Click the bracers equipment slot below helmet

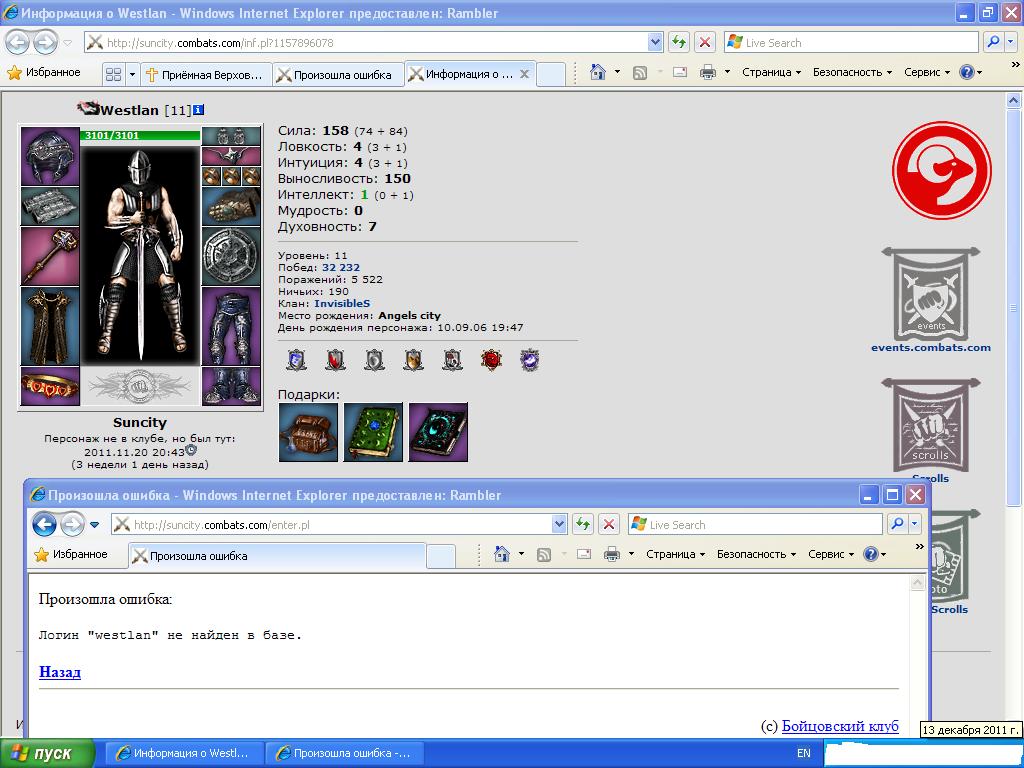point(50,206)
